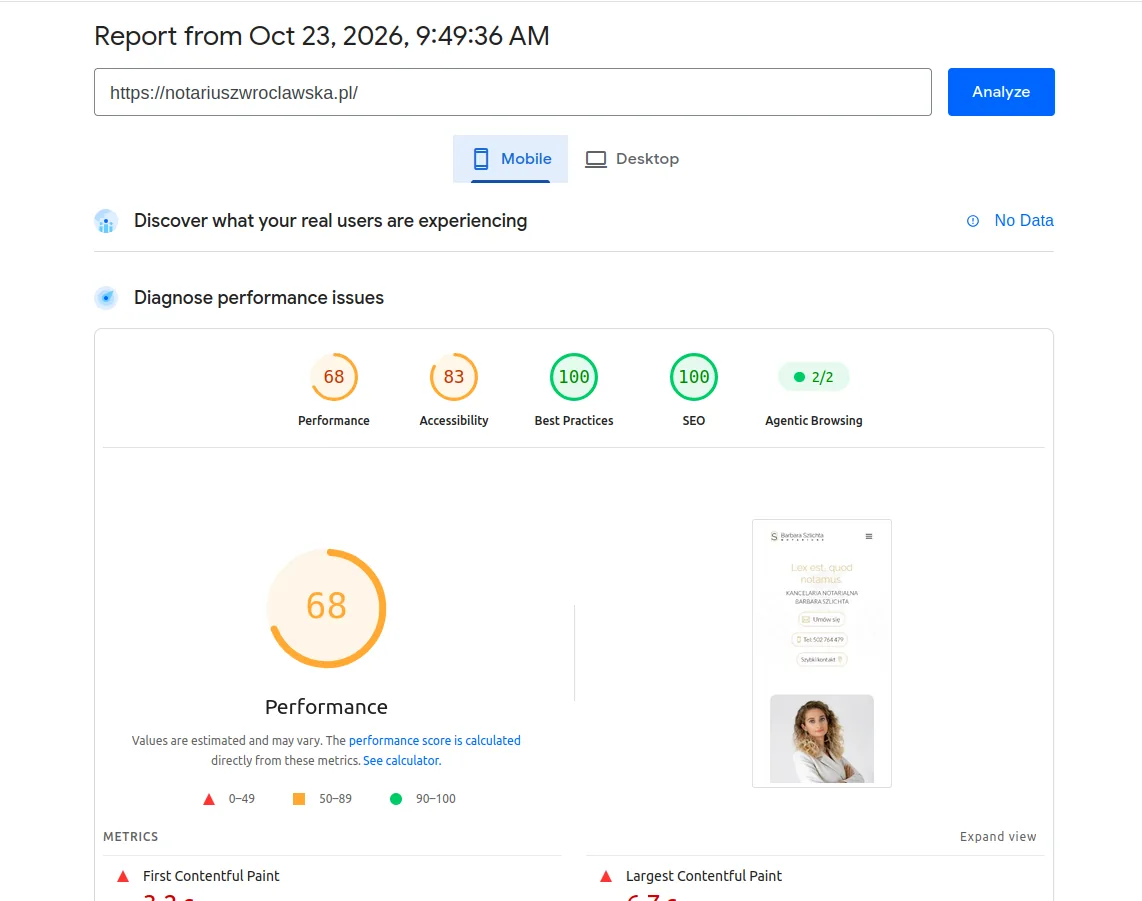Click the First Contentful Paint red triangle
This screenshot has width=1142, height=901.
coord(123,876)
